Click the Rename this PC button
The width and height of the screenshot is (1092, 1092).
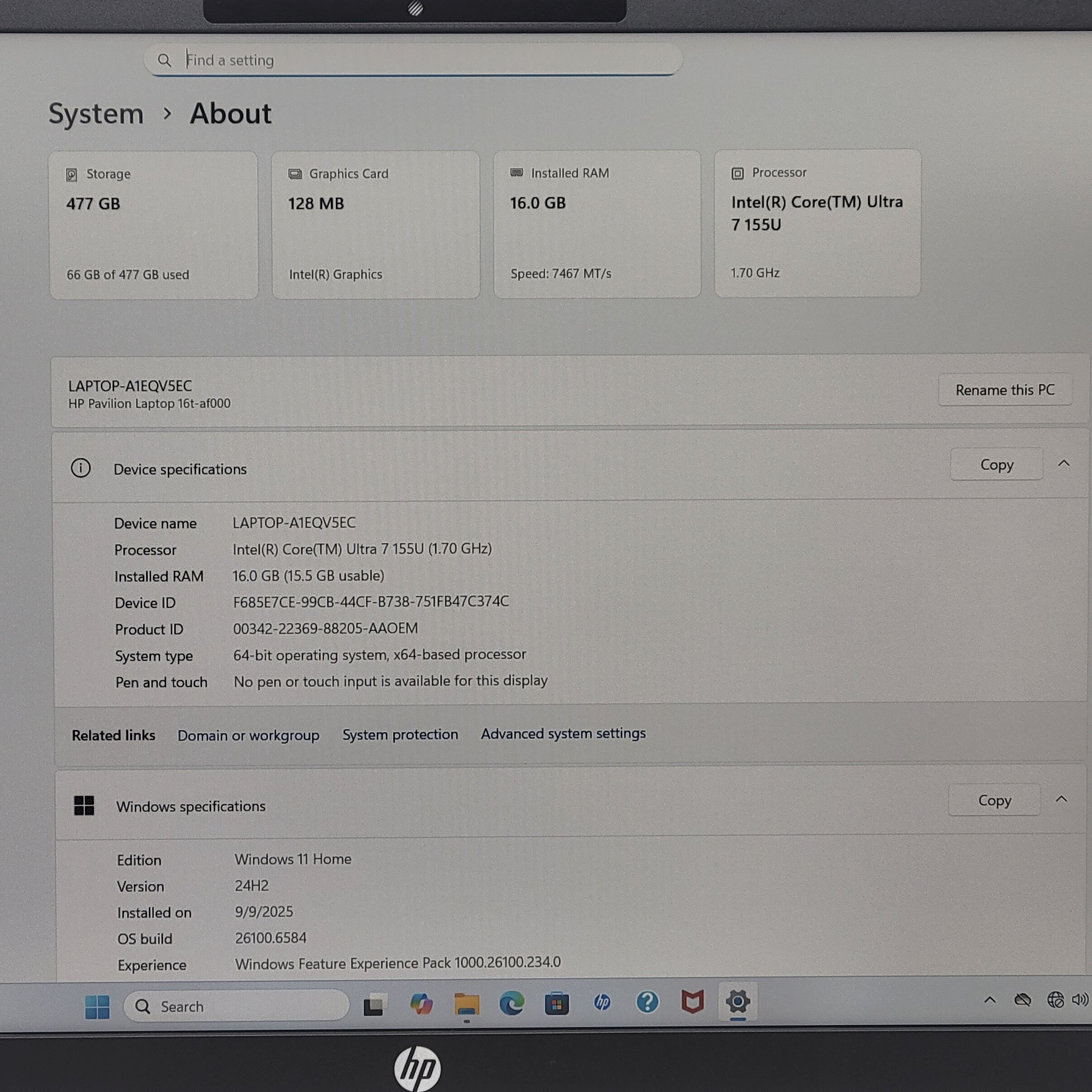1005,390
